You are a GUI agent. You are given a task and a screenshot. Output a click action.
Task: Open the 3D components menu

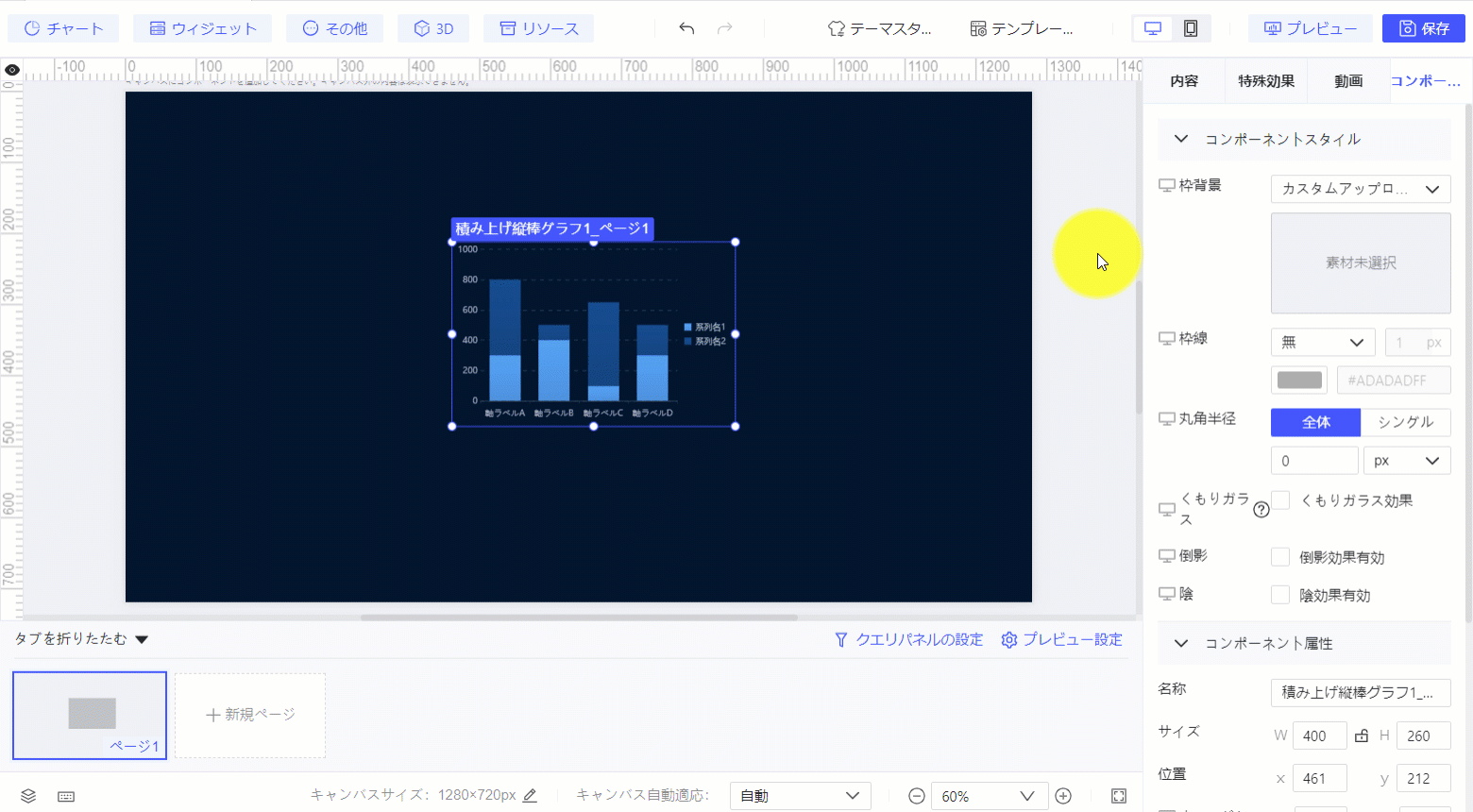[x=433, y=28]
